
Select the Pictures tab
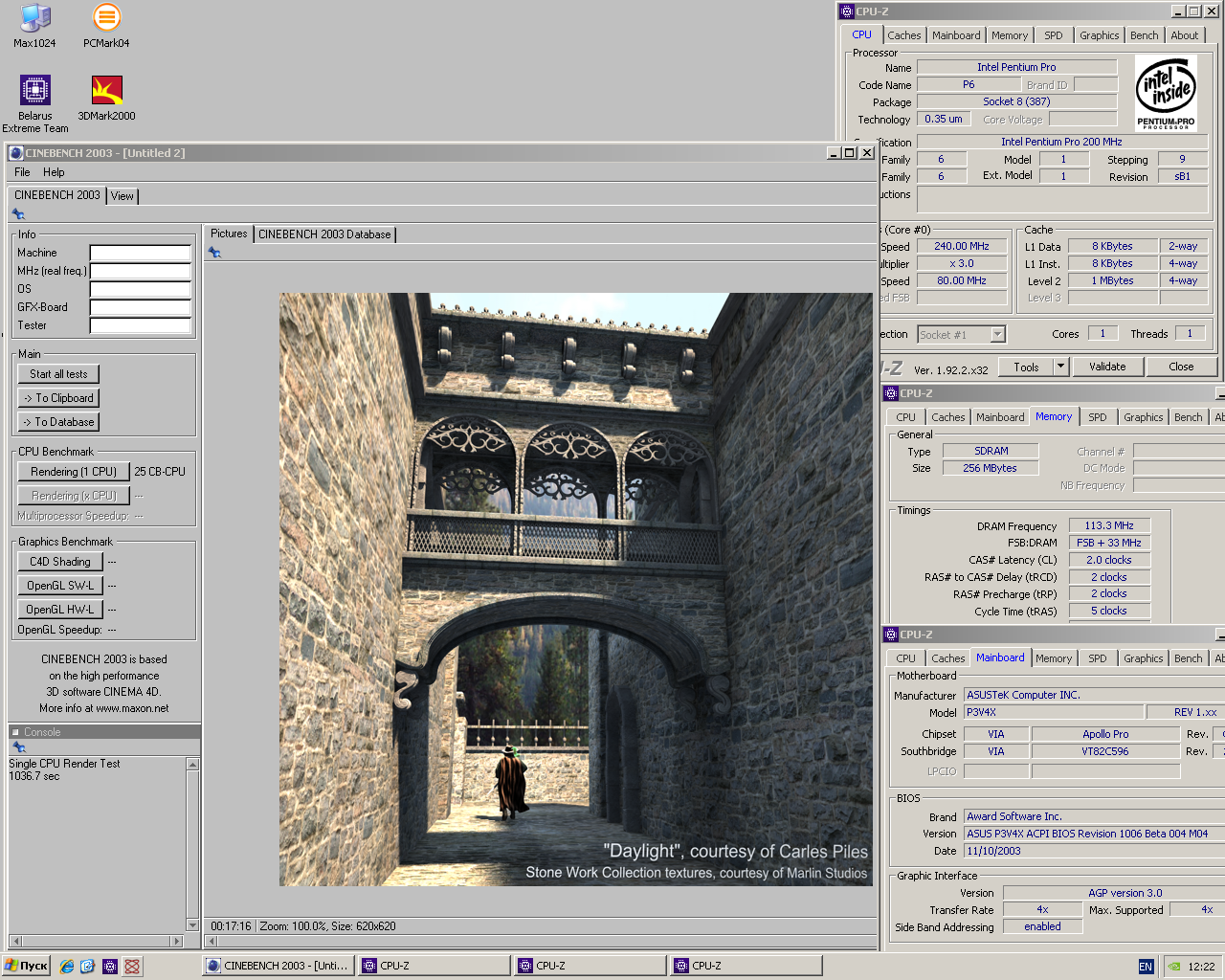click(x=229, y=234)
